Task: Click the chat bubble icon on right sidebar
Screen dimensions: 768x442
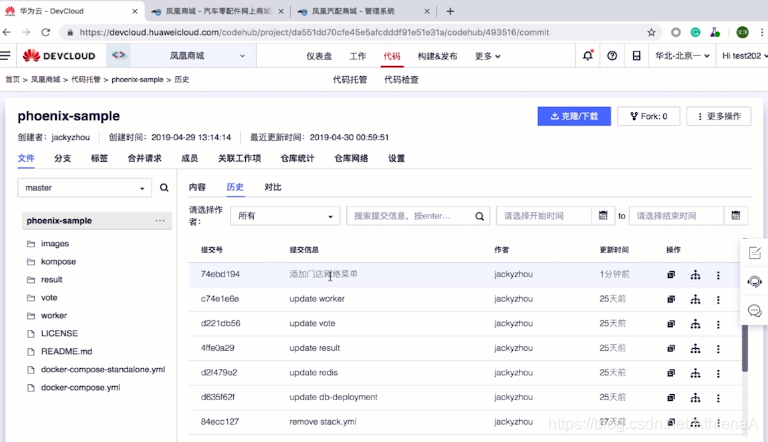Action: click(754, 310)
